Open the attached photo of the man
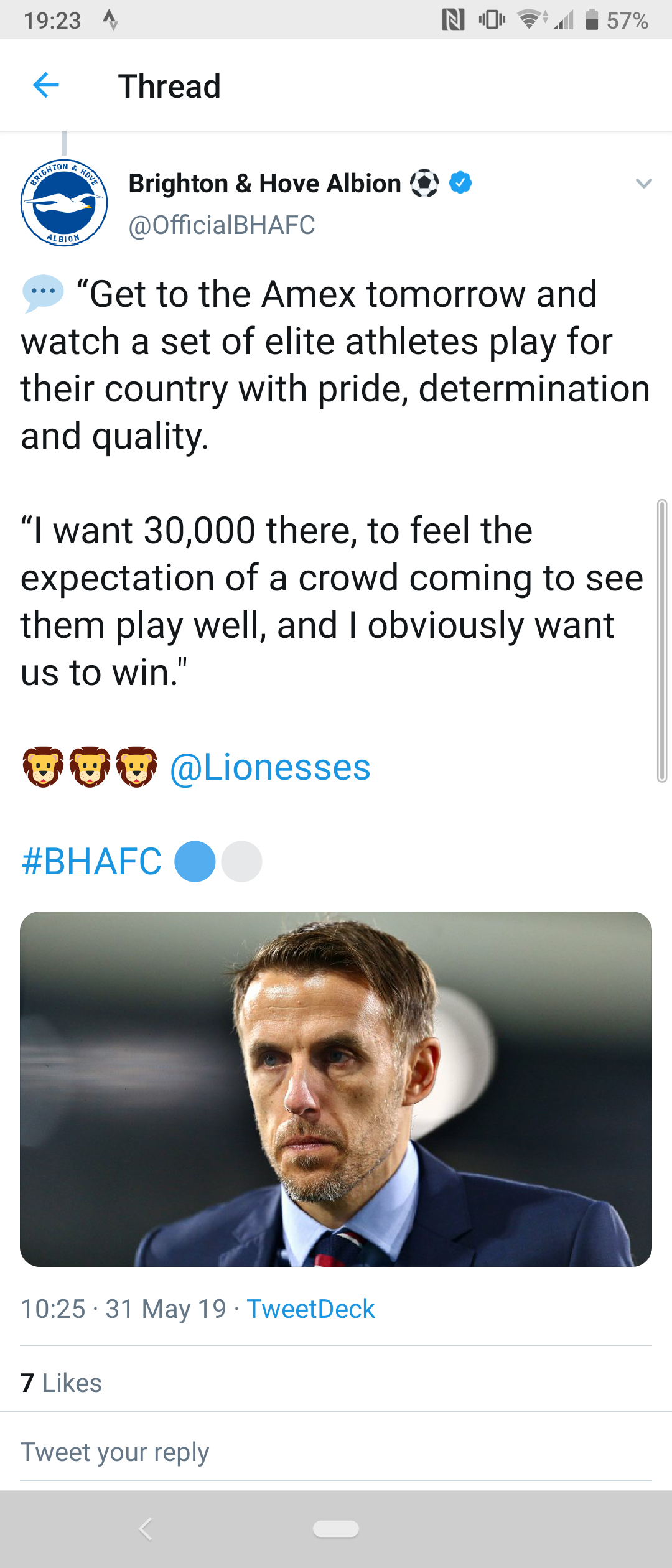 (336, 1089)
